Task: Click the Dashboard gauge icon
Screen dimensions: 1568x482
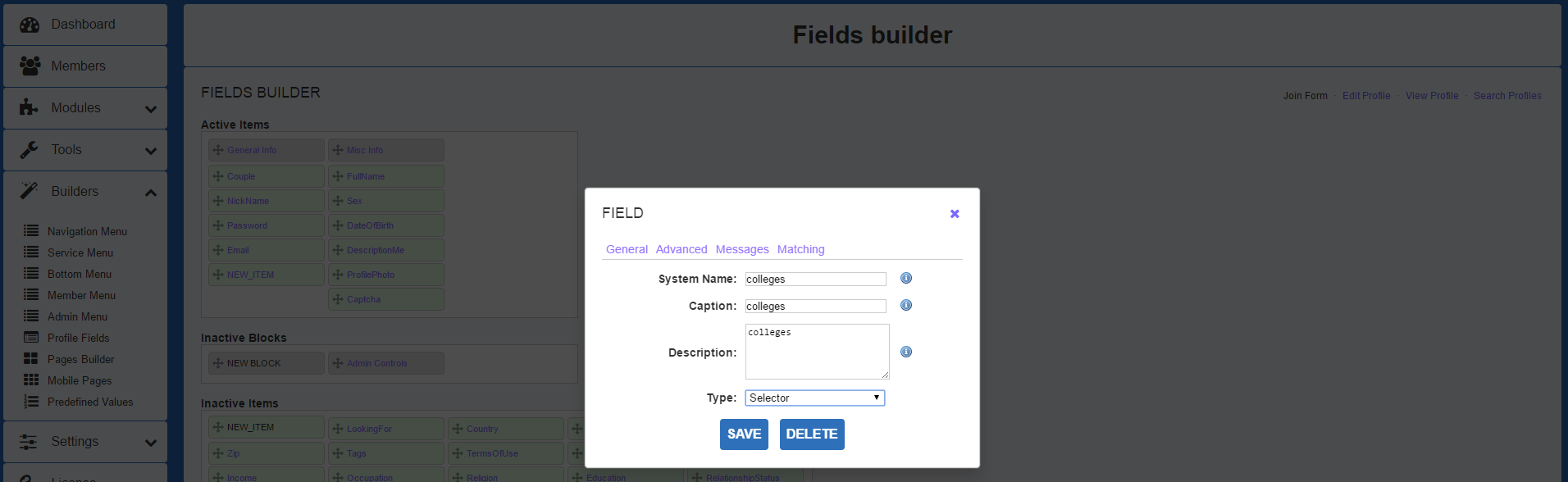Action: [x=30, y=25]
